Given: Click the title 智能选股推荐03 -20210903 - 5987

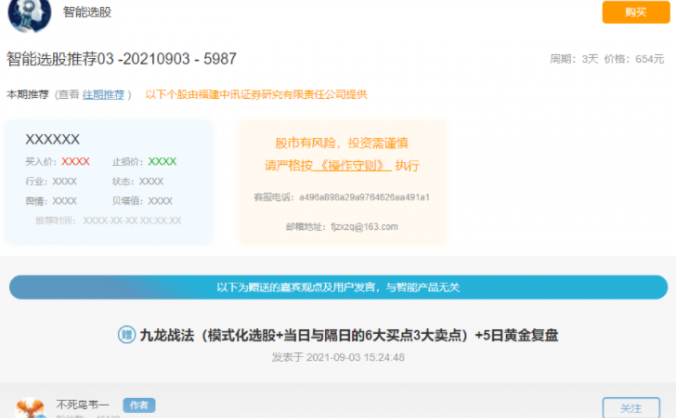Looking at the screenshot, I should (122, 59).
